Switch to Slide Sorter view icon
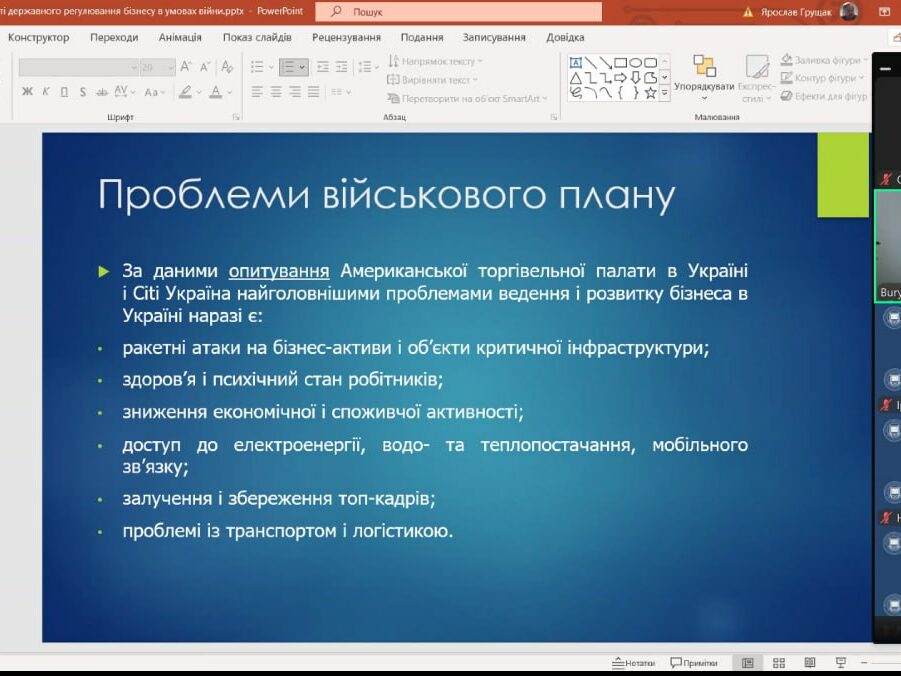Image resolution: width=901 pixels, height=676 pixels. coord(778,662)
